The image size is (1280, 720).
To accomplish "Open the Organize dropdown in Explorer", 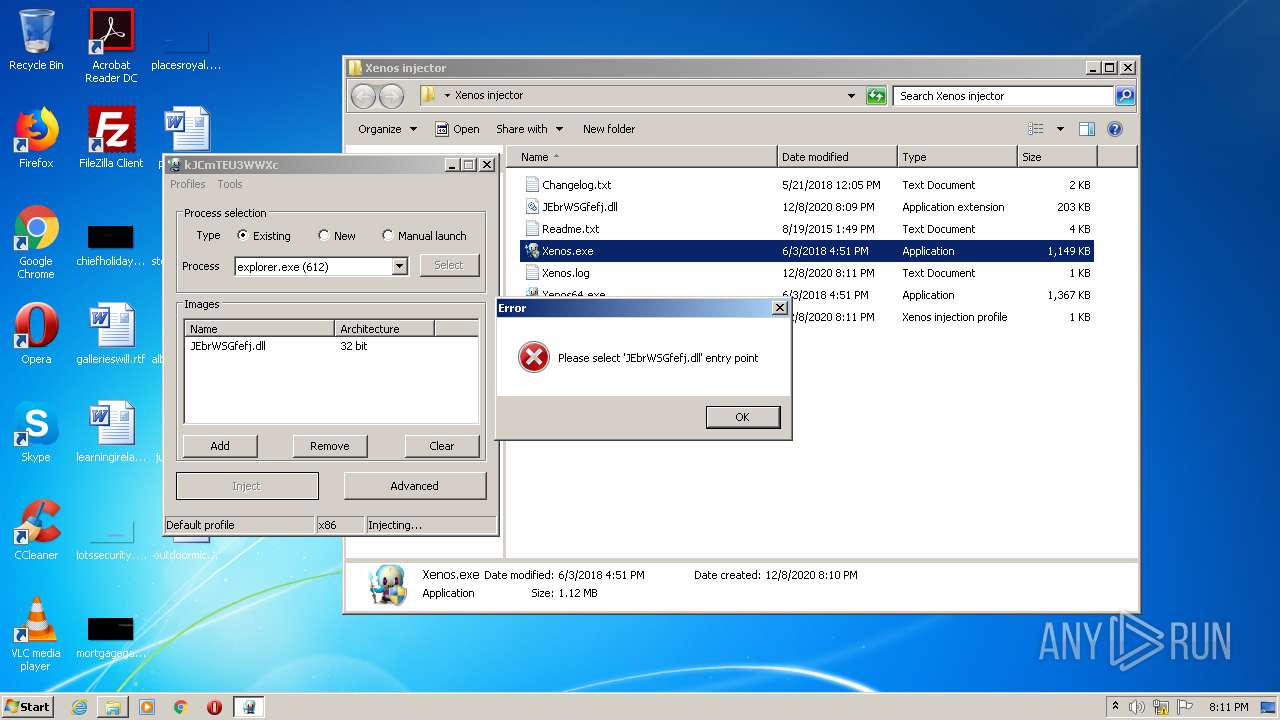I will 387,129.
